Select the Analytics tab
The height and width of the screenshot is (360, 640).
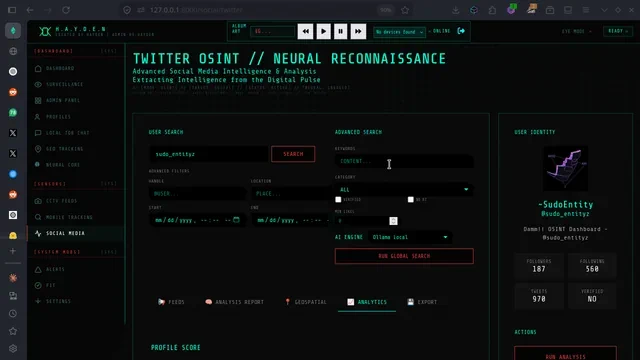tap(367, 302)
